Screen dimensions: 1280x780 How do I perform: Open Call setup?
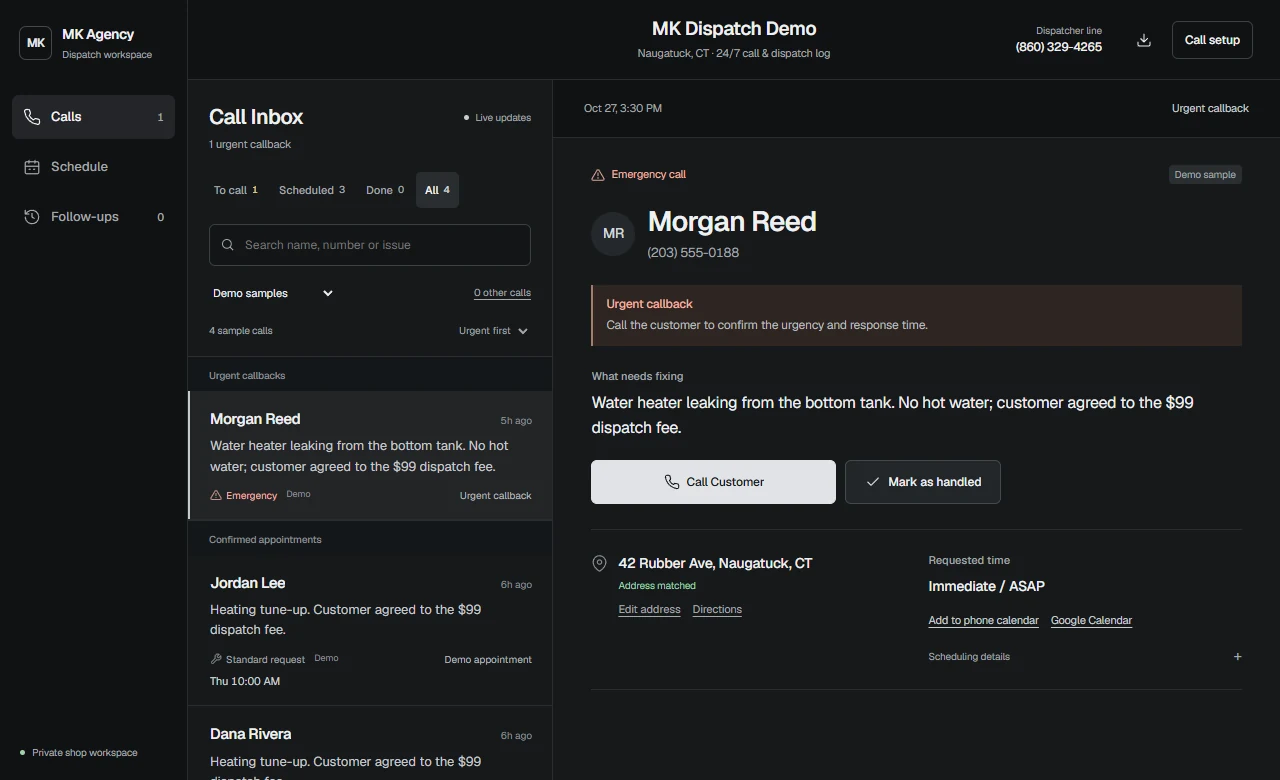pos(1212,40)
